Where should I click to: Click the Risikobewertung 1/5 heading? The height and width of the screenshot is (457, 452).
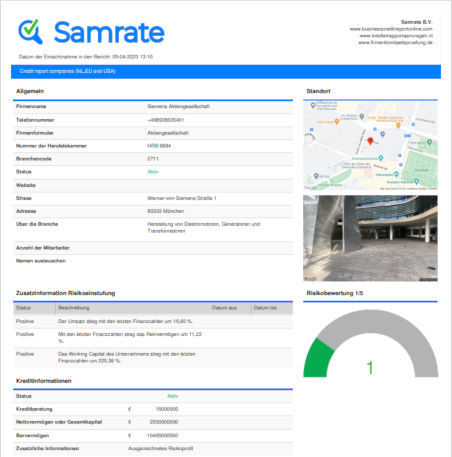(335, 293)
